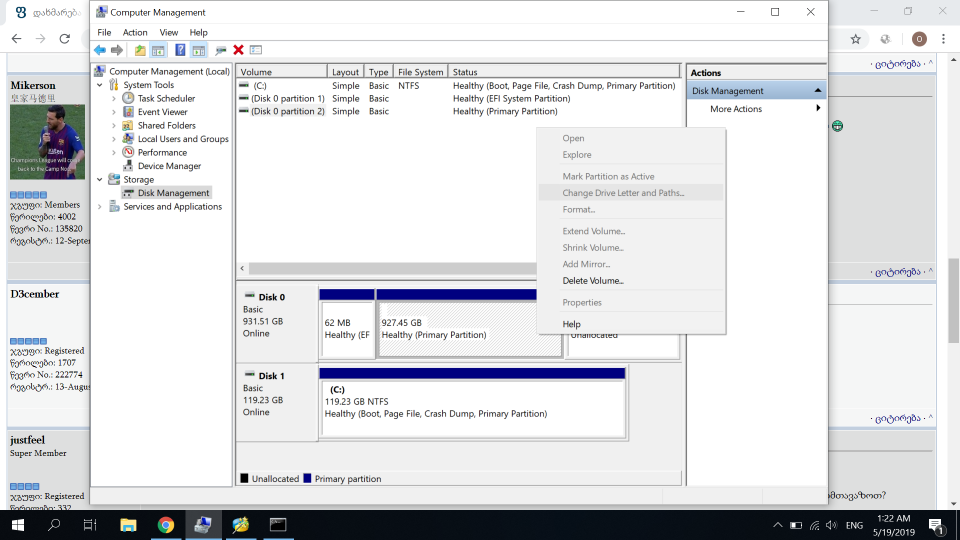Open Device Manager in the tree
Screen dimensions: 960x540
tap(169, 166)
